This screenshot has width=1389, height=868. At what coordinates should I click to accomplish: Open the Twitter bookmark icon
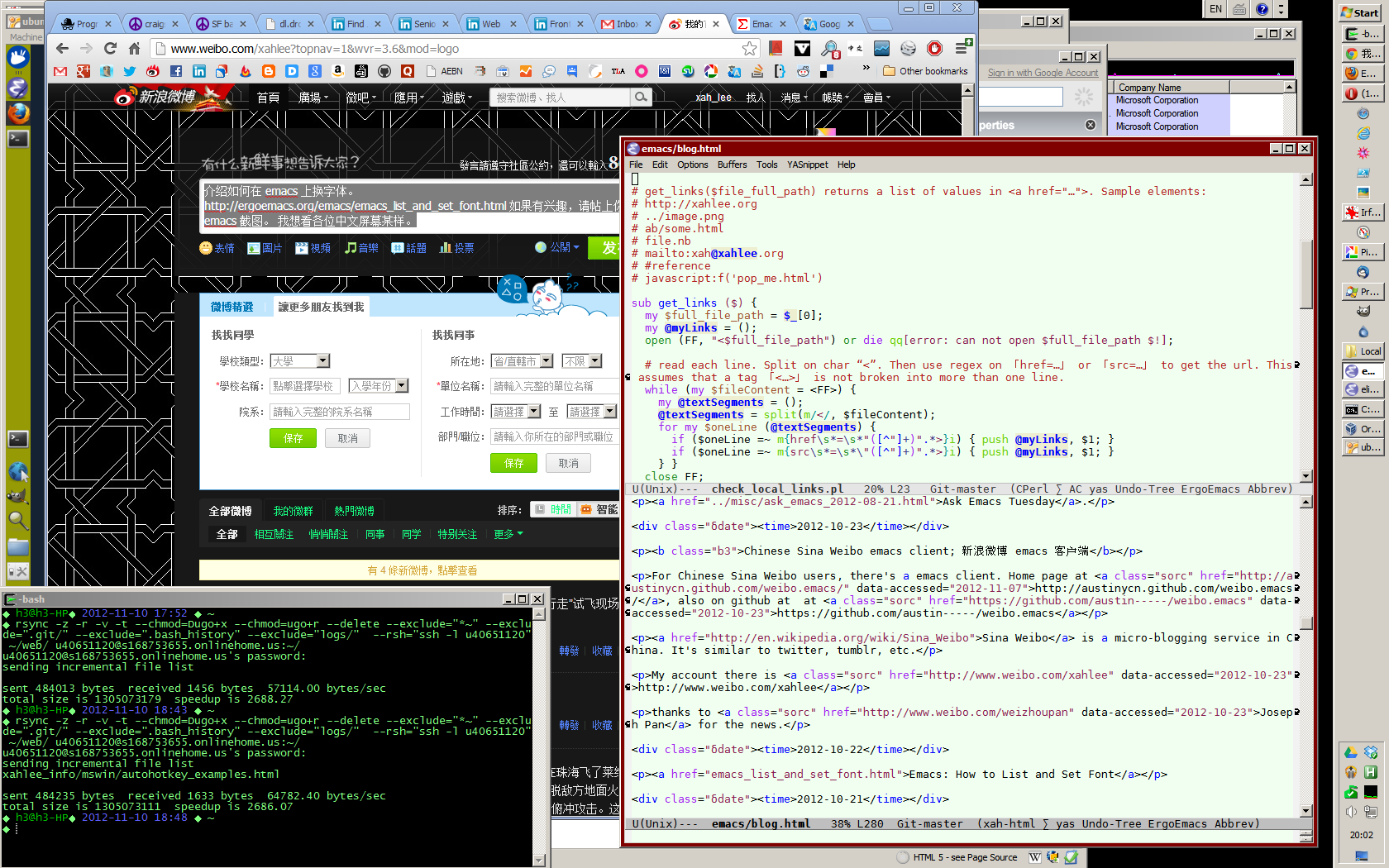(x=130, y=72)
